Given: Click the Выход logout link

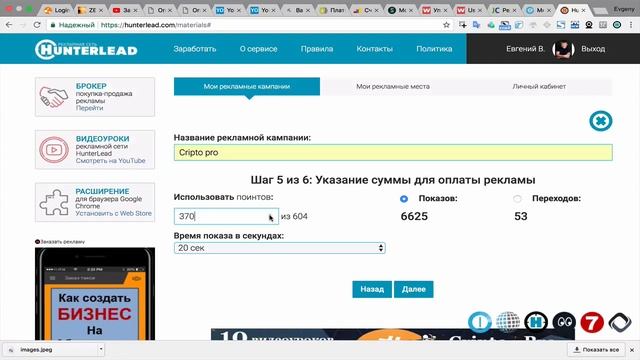Looking at the screenshot, I should pyautogui.click(x=593, y=49).
